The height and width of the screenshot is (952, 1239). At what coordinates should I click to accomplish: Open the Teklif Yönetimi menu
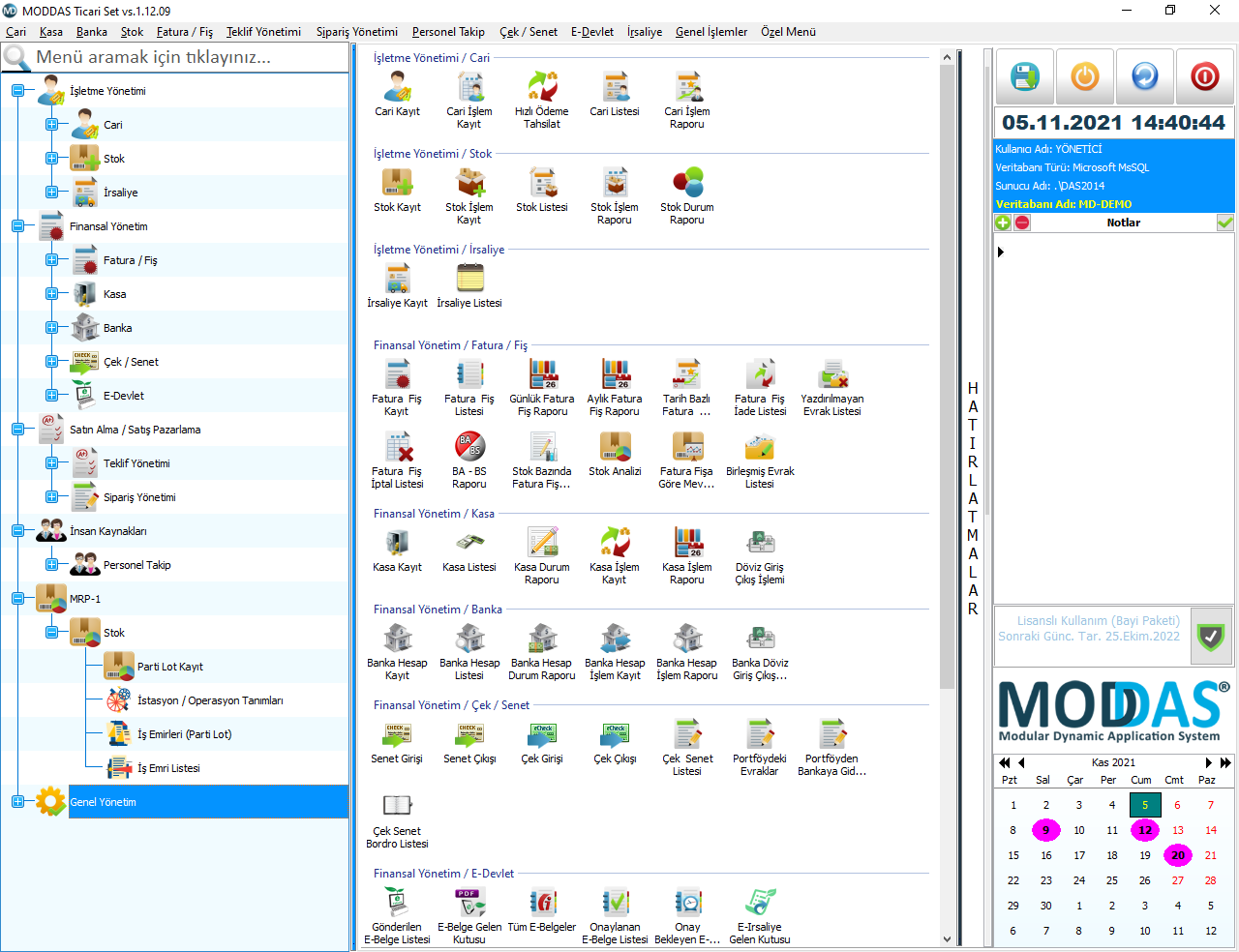(x=263, y=32)
